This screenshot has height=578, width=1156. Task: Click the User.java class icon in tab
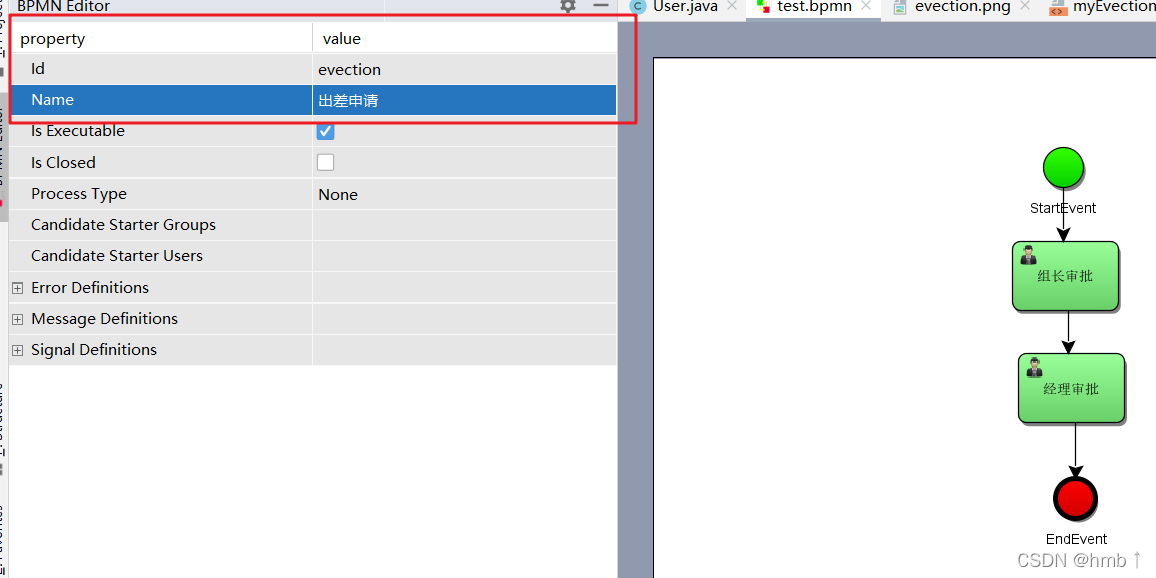click(x=639, y=7)
